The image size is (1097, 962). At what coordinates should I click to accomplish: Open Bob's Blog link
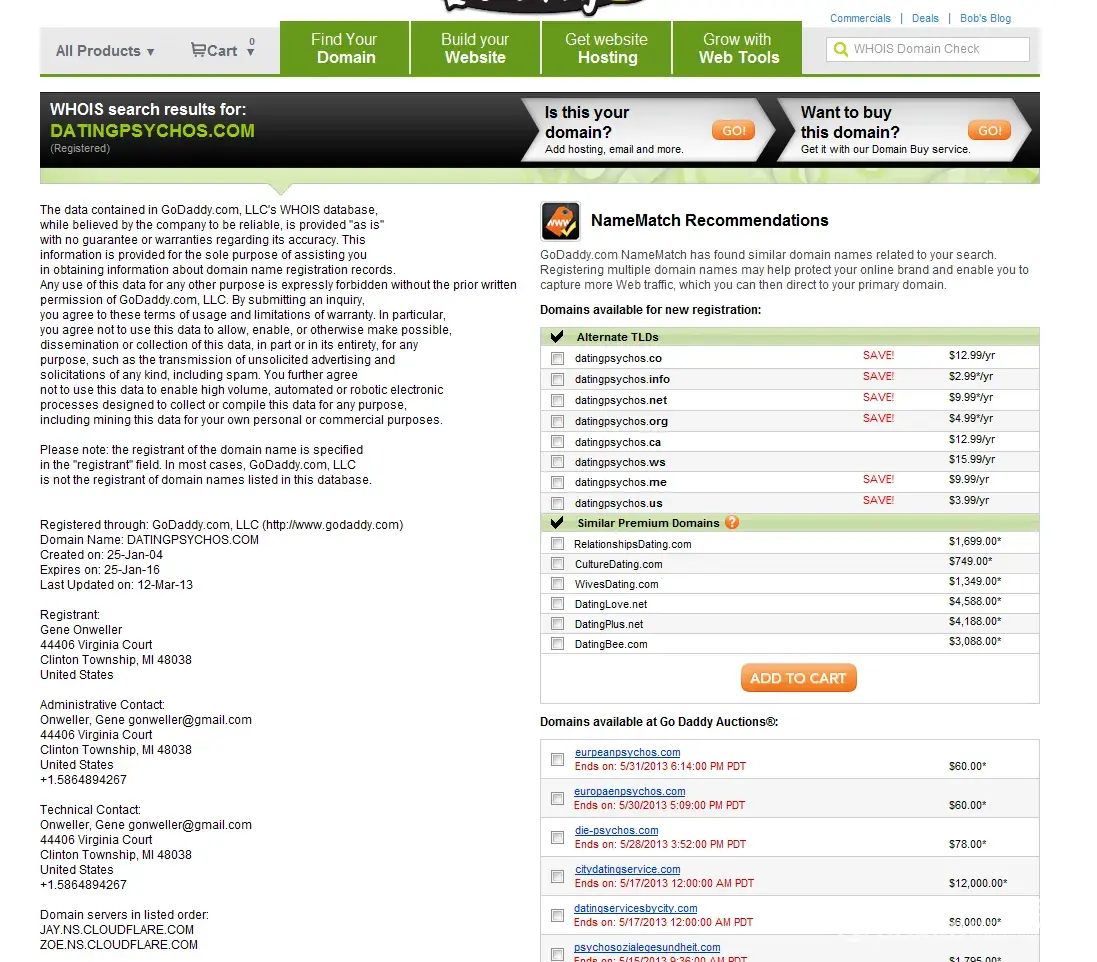tap(985, 18)
